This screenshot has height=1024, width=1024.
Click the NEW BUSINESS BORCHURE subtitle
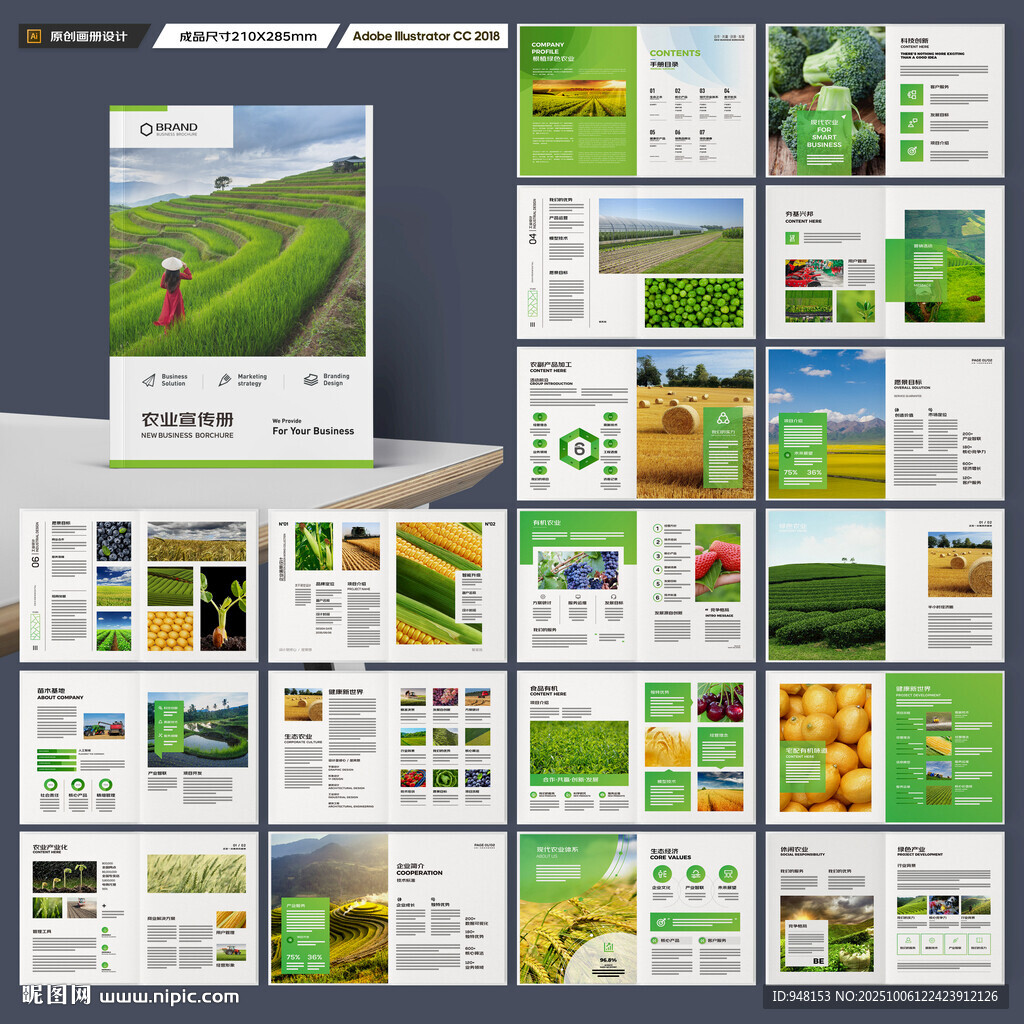coord(187,435)
